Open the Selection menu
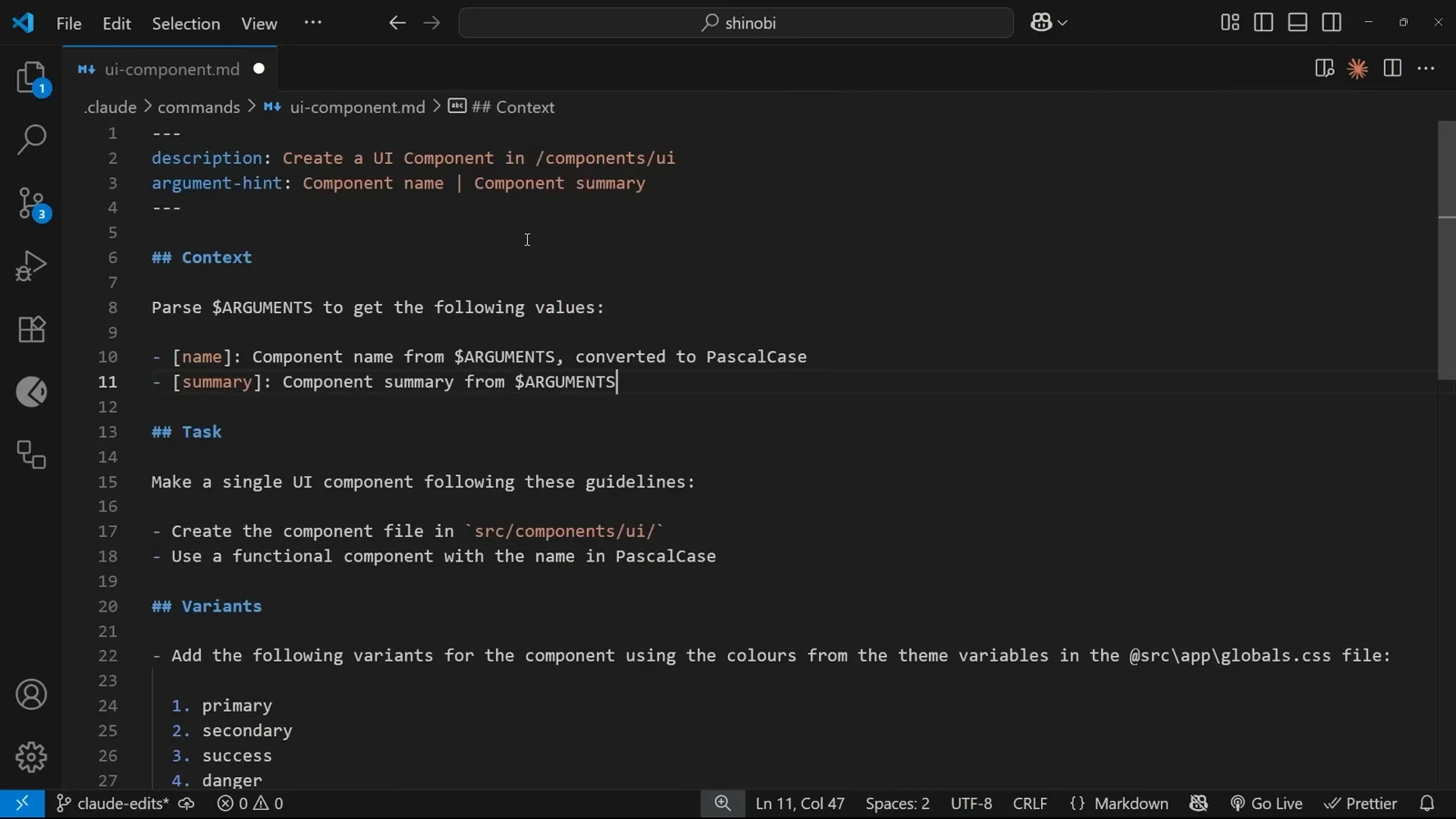Screen dimensions: 1456x819 pyautogui.click(x=186, y=24)
